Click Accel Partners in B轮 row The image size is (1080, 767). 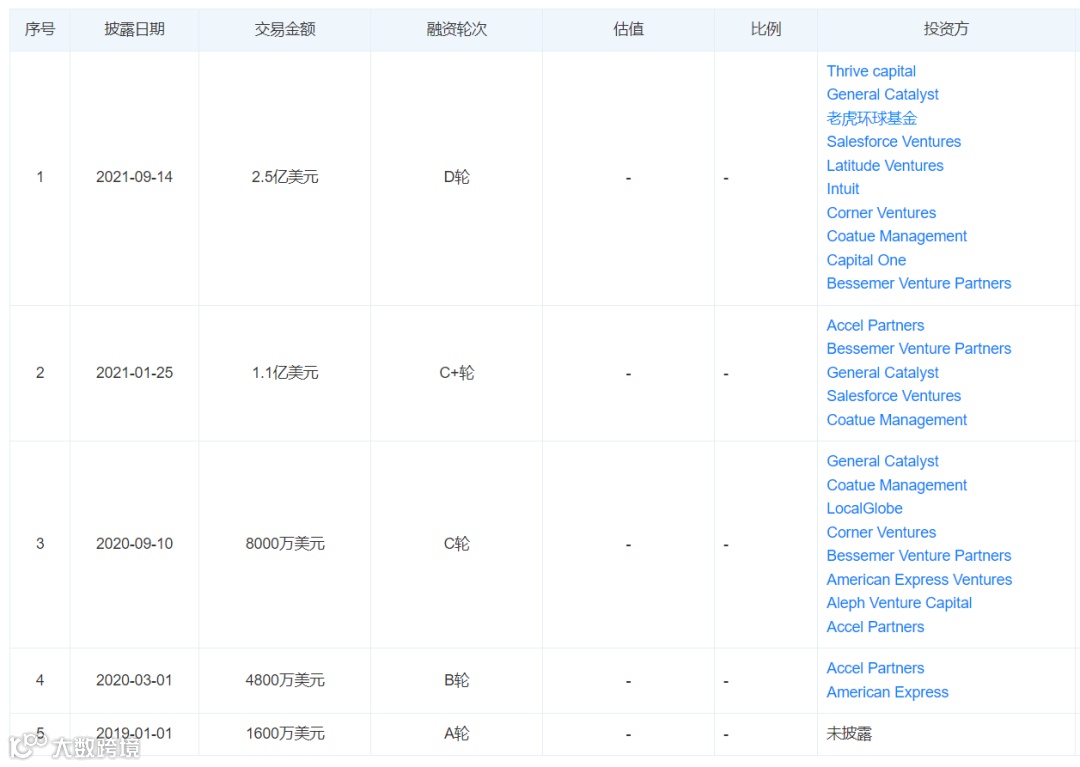(x=875, y=669)
